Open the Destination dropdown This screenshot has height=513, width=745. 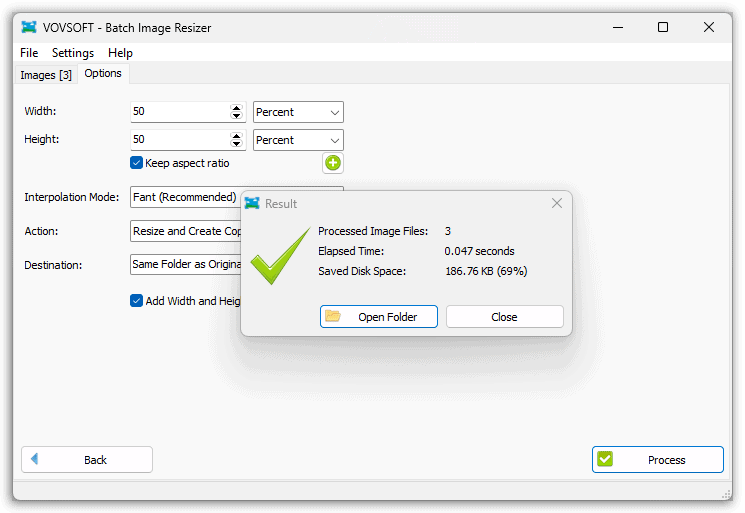[x=186, y=264]
